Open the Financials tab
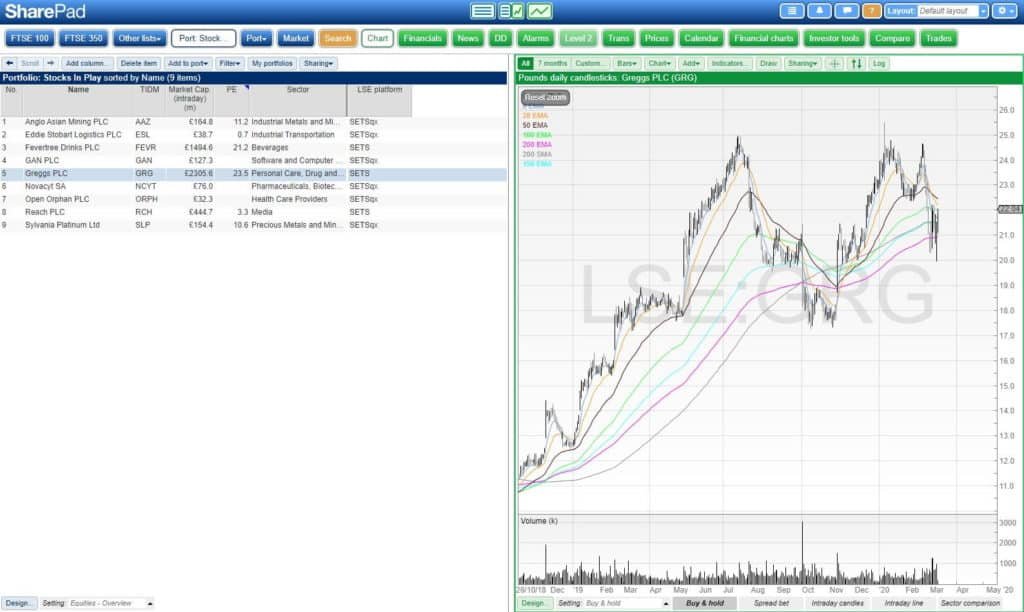 [423, 39]
